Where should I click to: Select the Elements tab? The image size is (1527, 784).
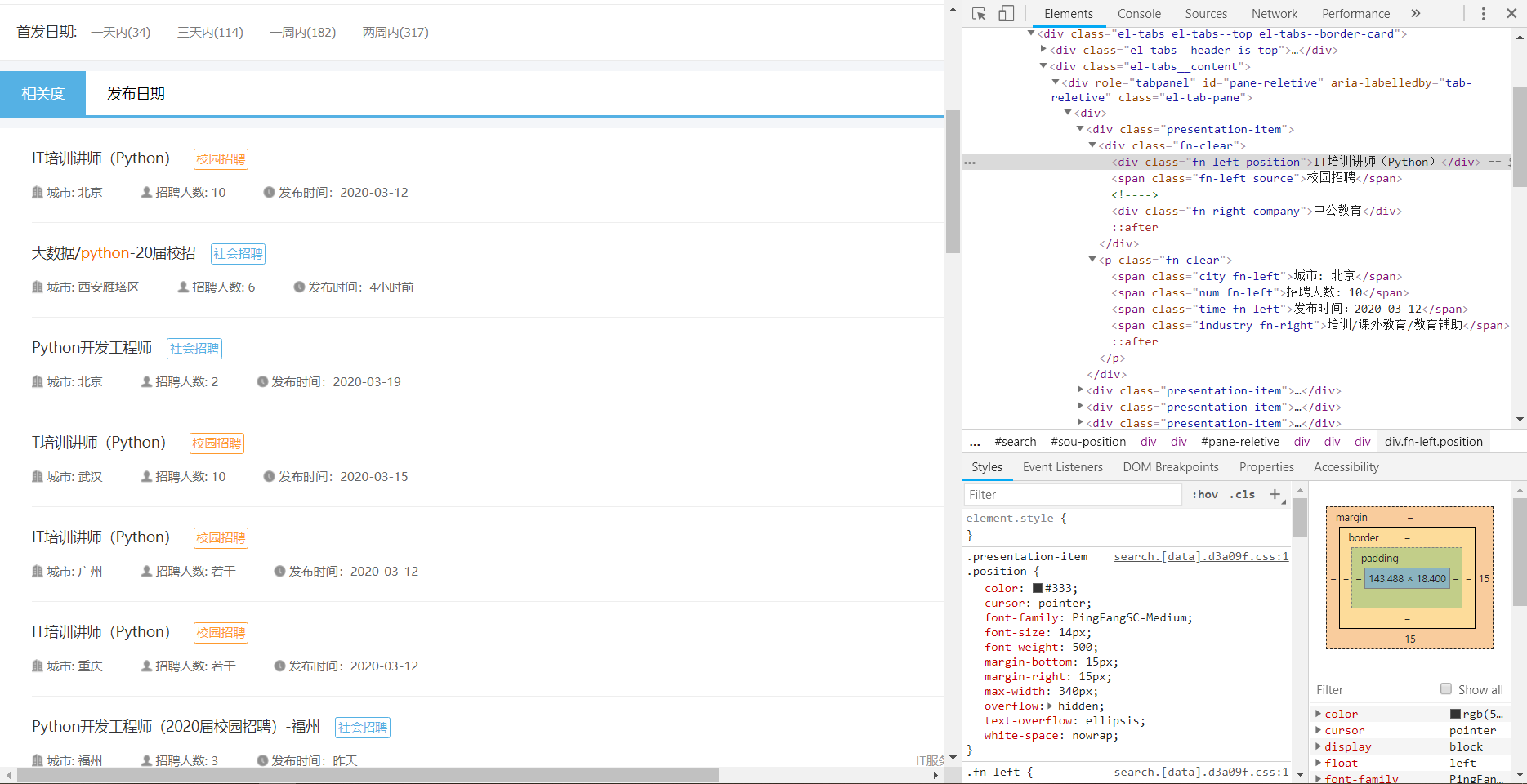tap(1068, 14)
